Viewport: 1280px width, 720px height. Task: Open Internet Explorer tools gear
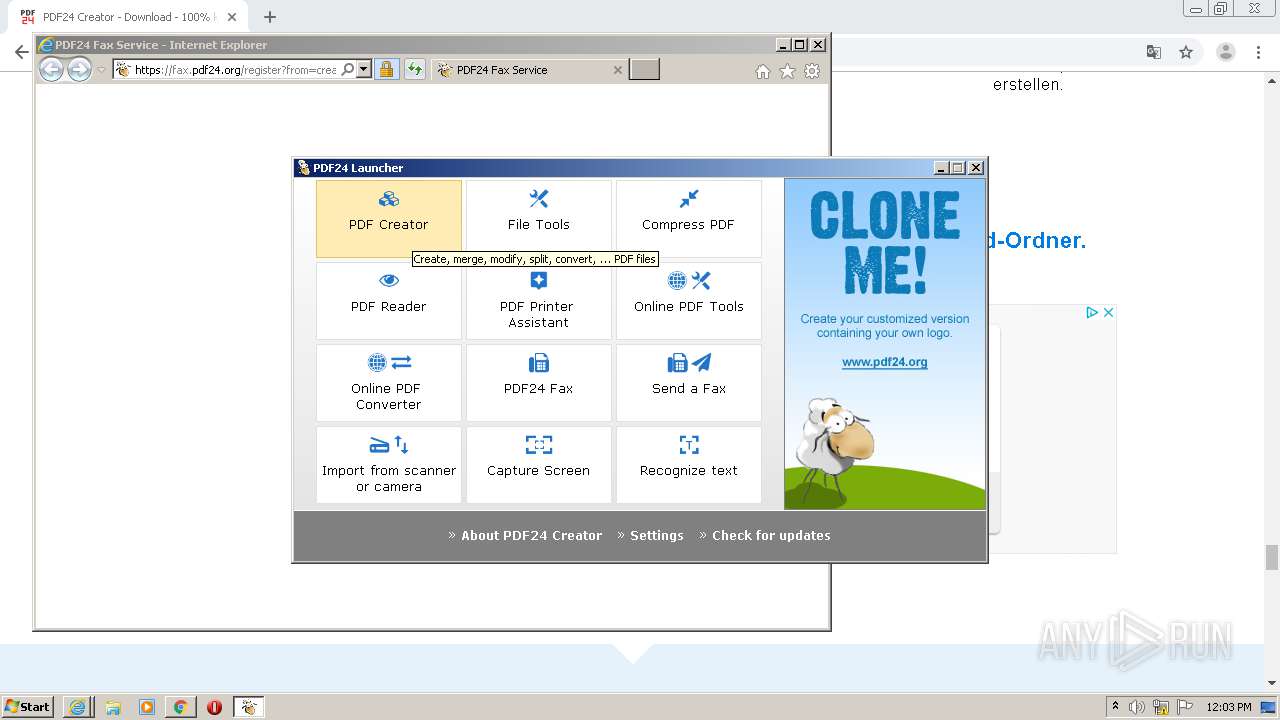[812, 71]
